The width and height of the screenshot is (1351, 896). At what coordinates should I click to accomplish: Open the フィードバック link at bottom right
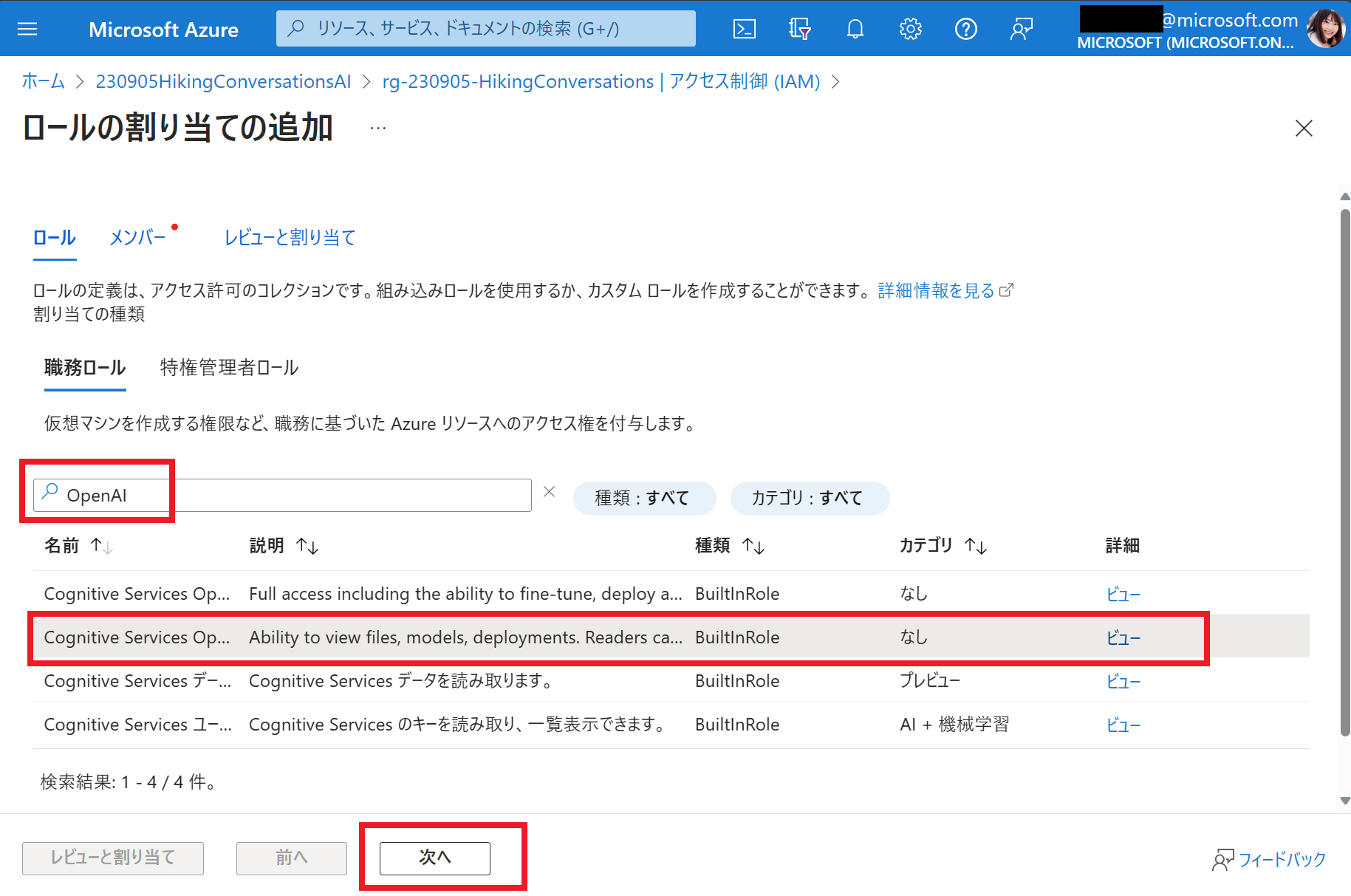(x=1269, y=860)
